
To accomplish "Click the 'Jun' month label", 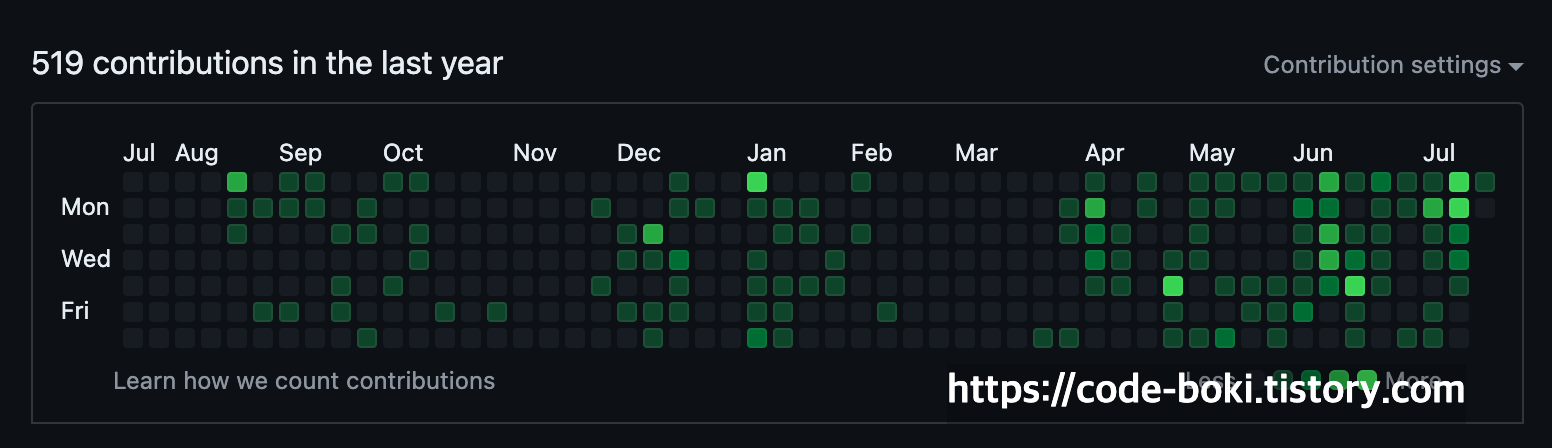I will 1313,153.
